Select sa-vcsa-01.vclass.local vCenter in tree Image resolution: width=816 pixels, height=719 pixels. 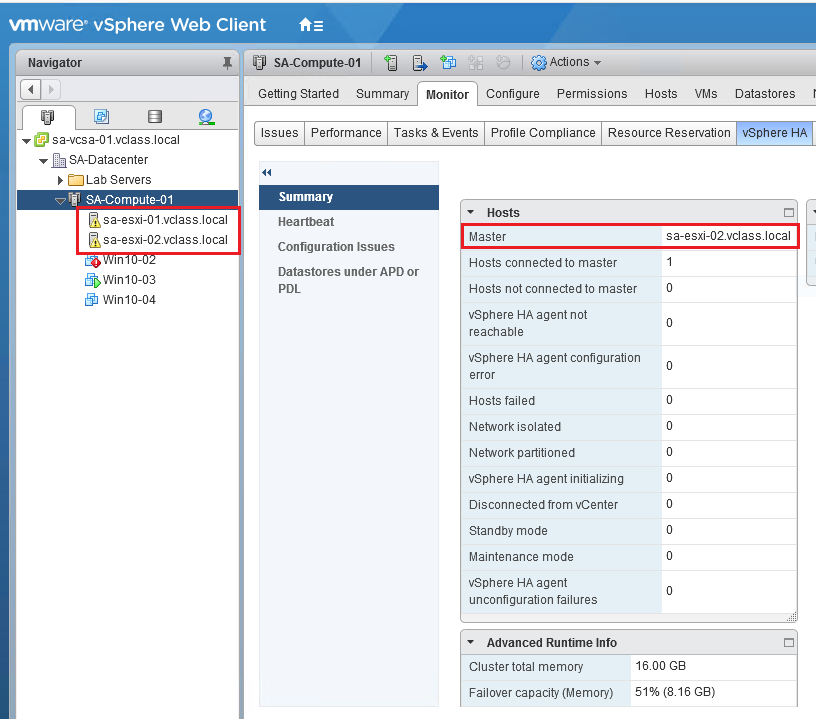(x=116, y=140)
